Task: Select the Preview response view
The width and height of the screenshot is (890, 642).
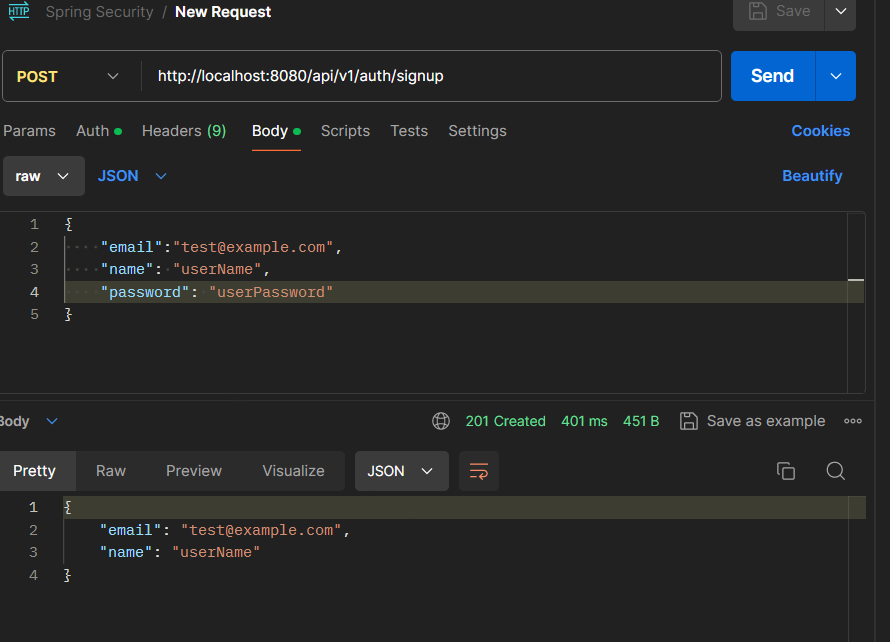Action: click(194, 471)
